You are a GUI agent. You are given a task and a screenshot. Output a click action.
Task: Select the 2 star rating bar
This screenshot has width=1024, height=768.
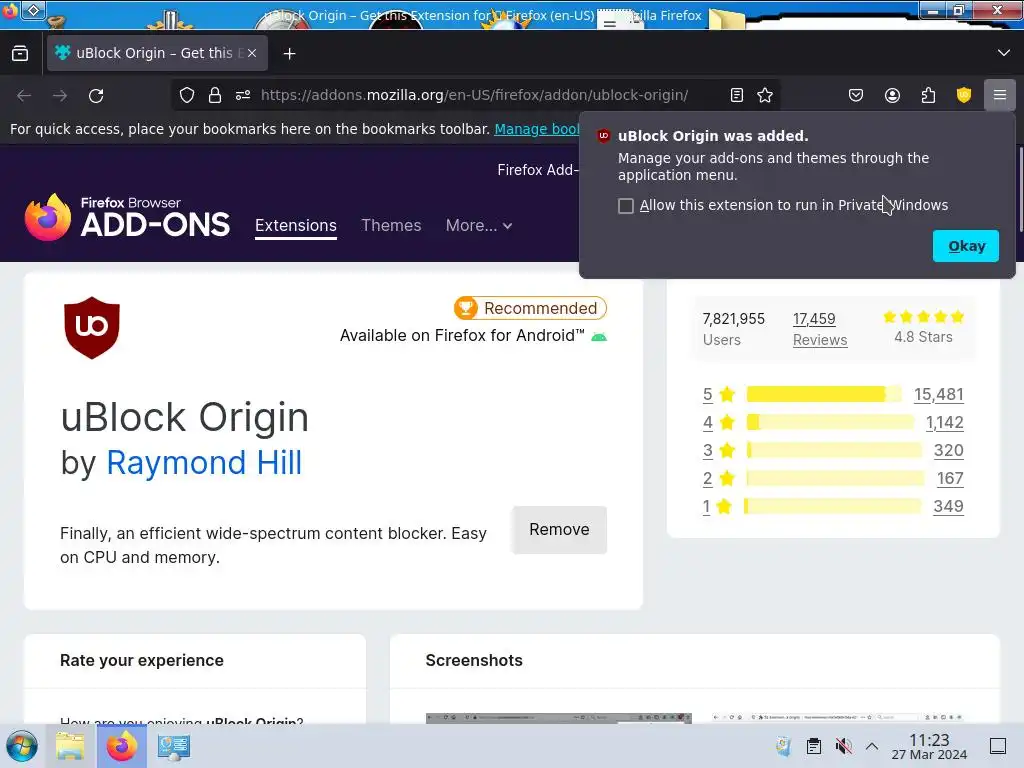click(835, 478)
